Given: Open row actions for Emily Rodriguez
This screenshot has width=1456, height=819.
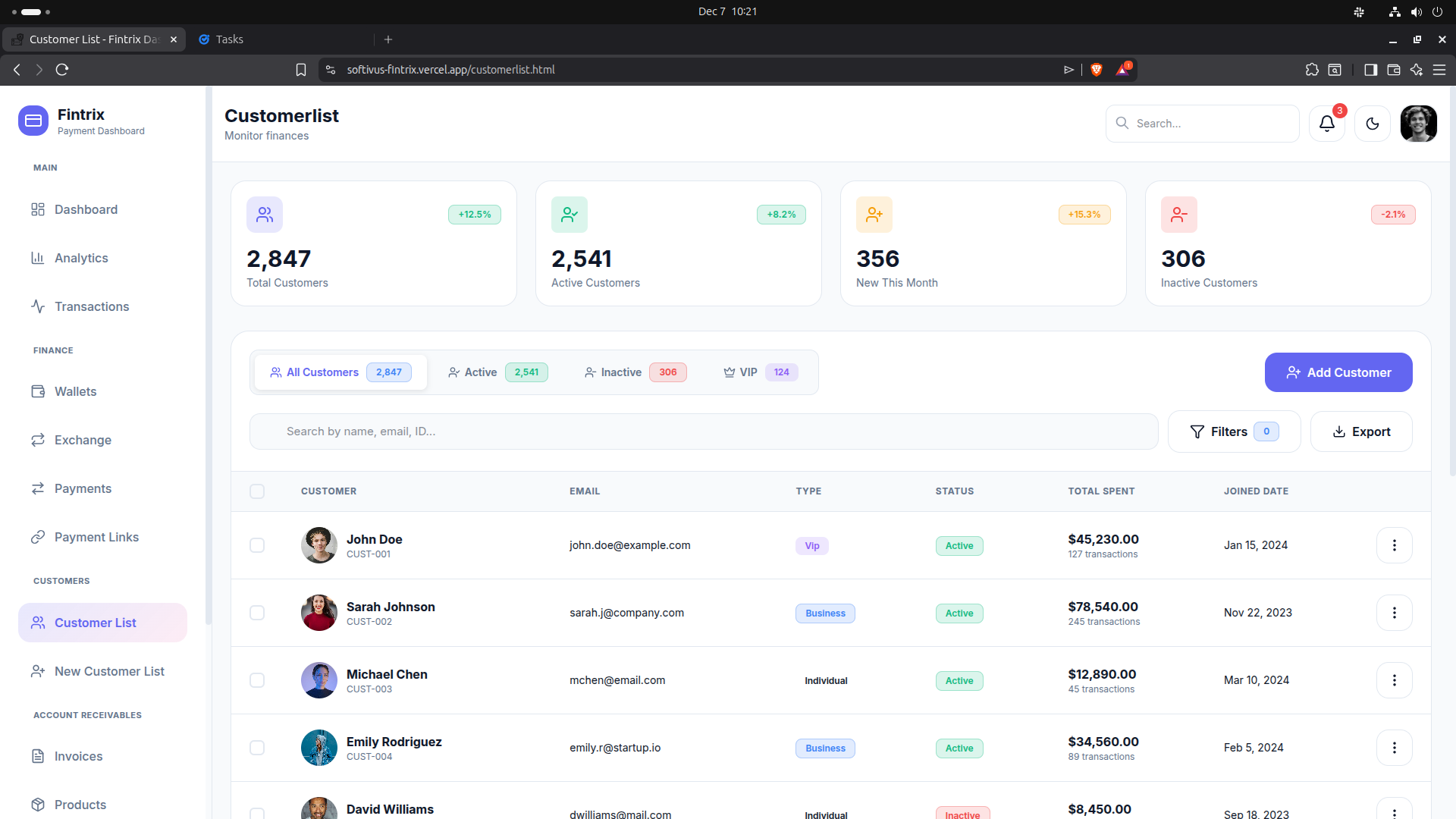Looking at the screenshot, I should [1394, 748].
